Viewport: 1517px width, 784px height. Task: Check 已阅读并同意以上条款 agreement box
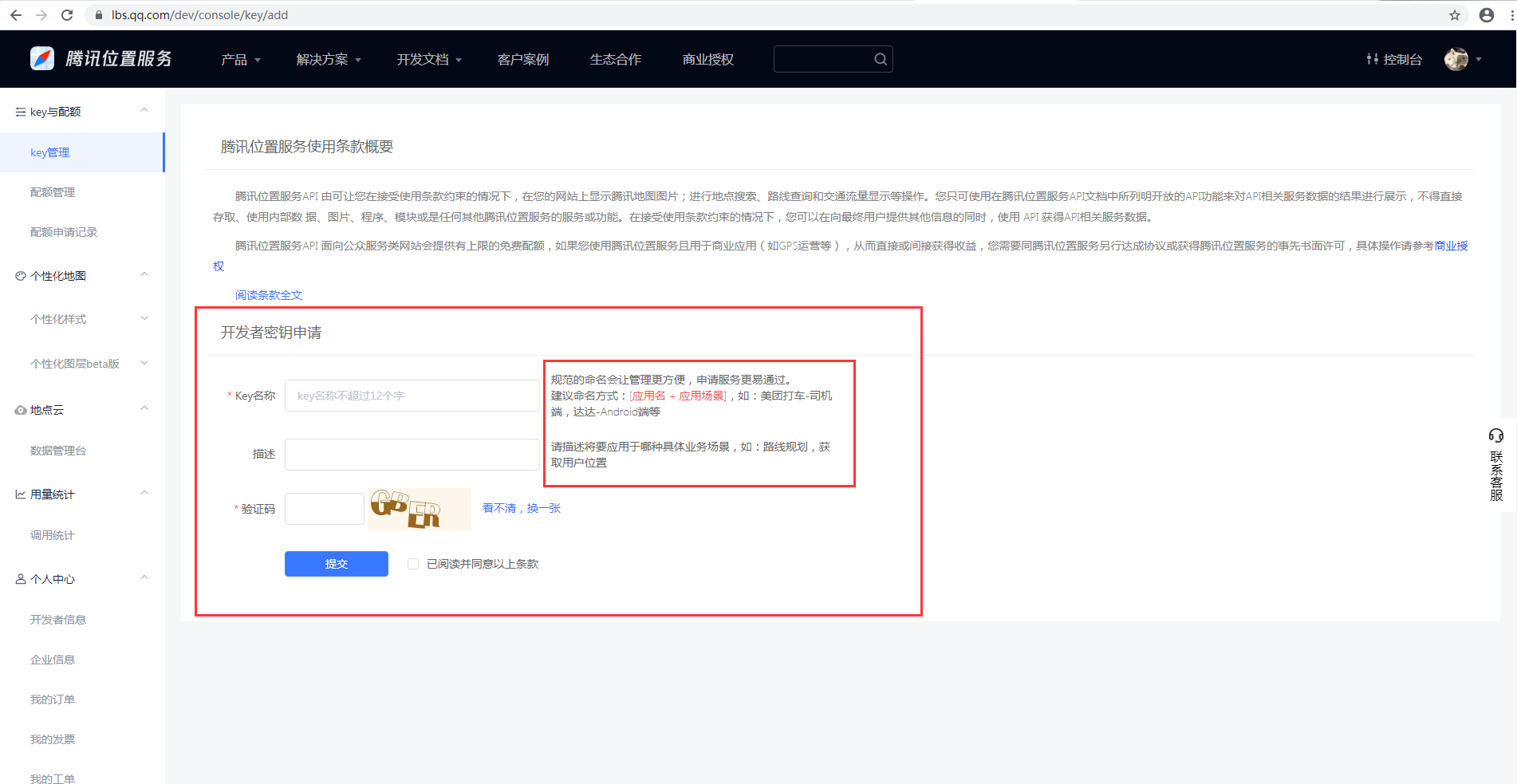pos(413,563)
